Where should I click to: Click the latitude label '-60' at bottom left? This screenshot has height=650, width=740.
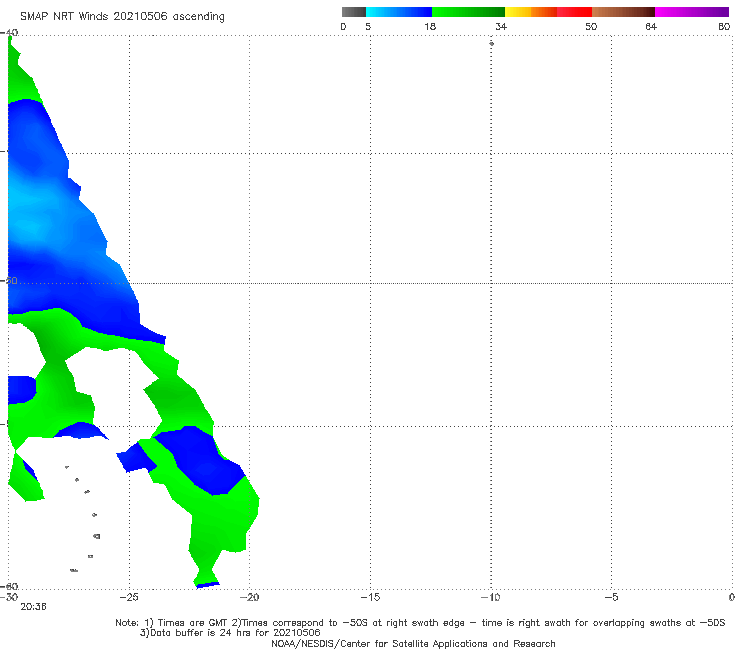(x=9, y=586)
